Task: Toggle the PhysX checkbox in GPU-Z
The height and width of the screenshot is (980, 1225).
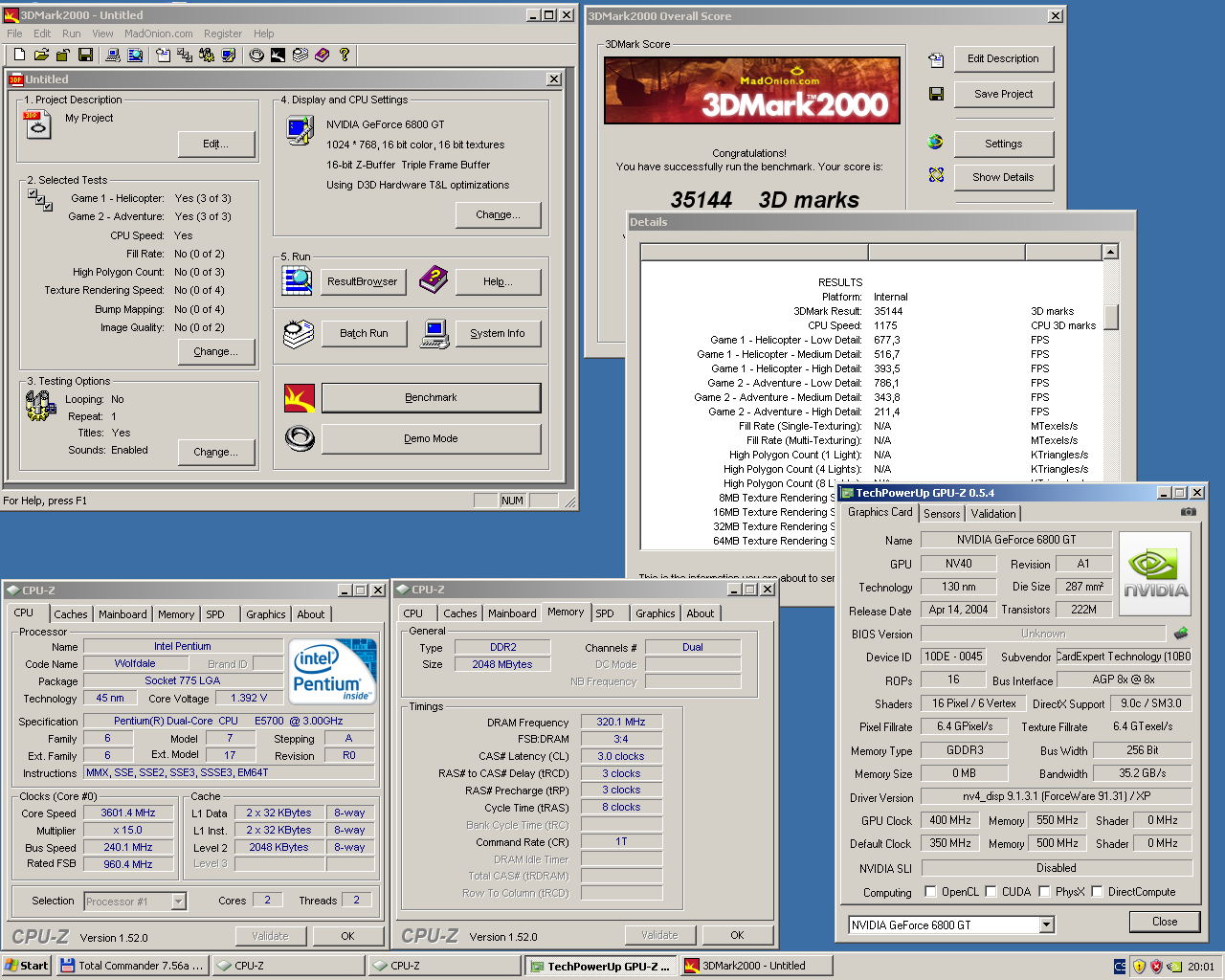Action: [x=1044, y=891]
